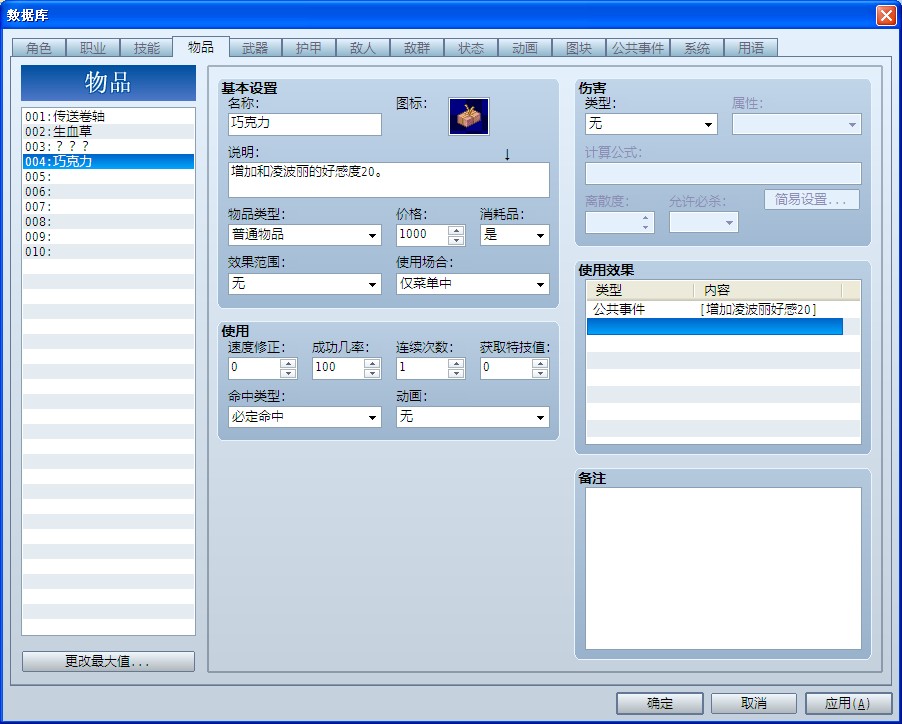The height and width of the screenshot is (724, 902).
Task: Select the 动画 tab
Action: point(525,48)
